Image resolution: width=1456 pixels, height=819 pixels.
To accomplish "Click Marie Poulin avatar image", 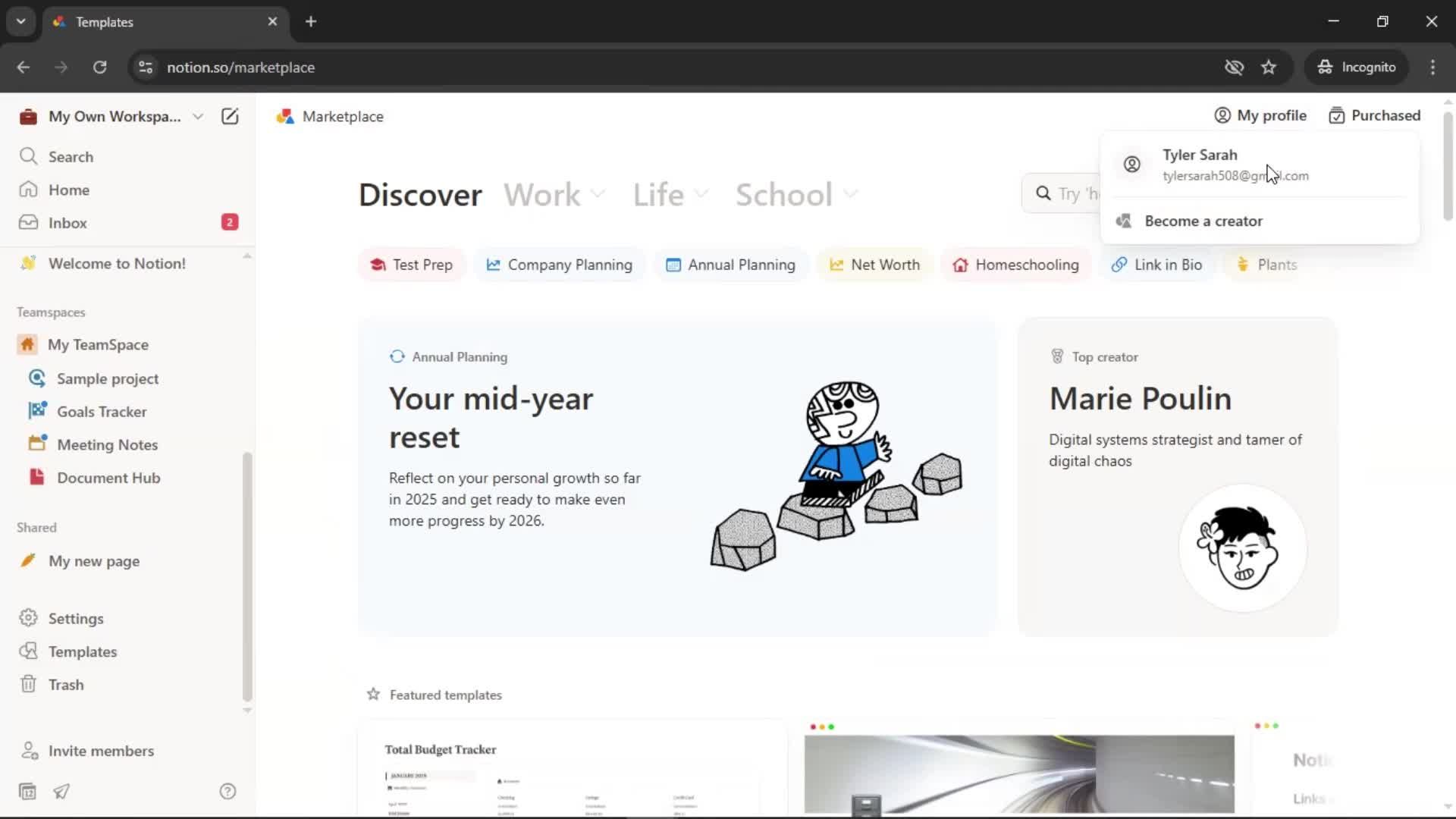I will [1242, 548].
